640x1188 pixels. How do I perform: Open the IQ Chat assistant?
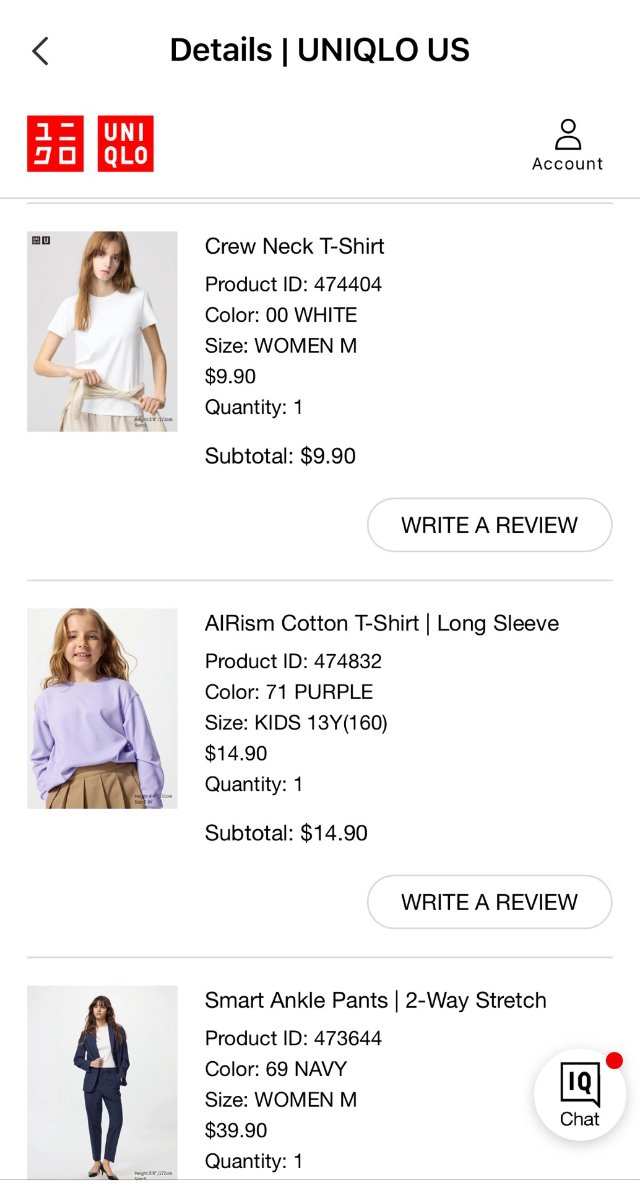580,1094
